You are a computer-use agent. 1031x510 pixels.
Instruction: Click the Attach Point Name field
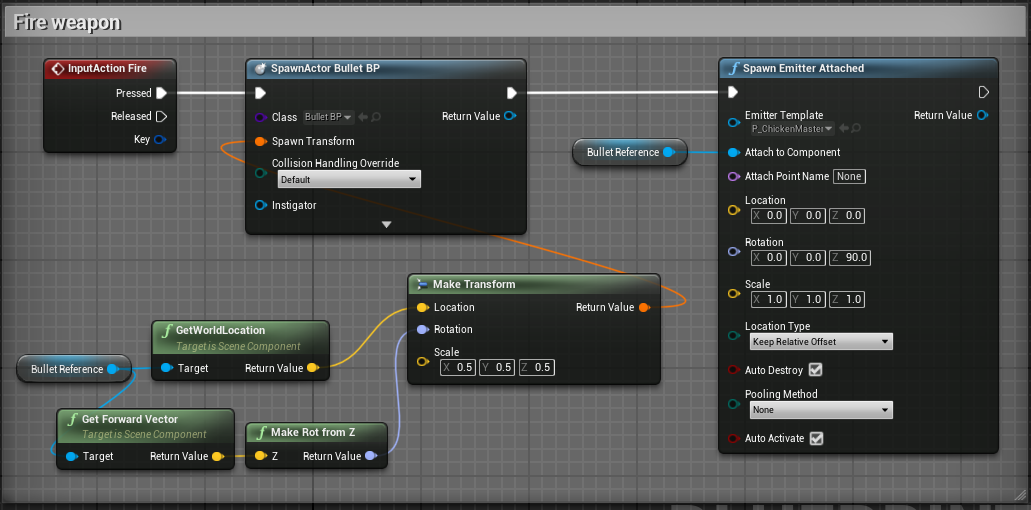[x=849, y=177]
